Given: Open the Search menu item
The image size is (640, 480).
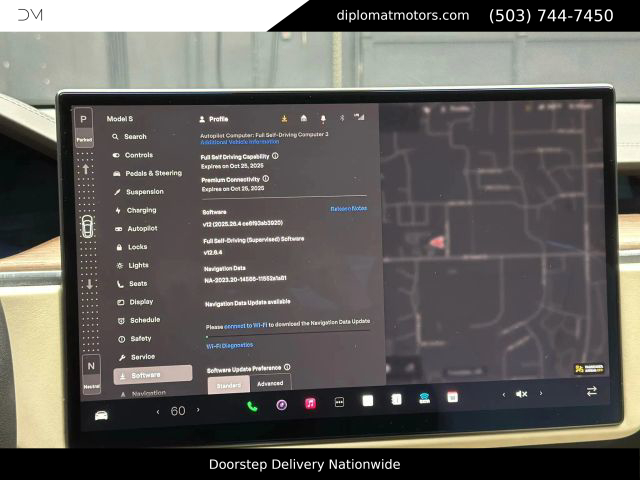Looking at the screenshot, I should [129, 137].
